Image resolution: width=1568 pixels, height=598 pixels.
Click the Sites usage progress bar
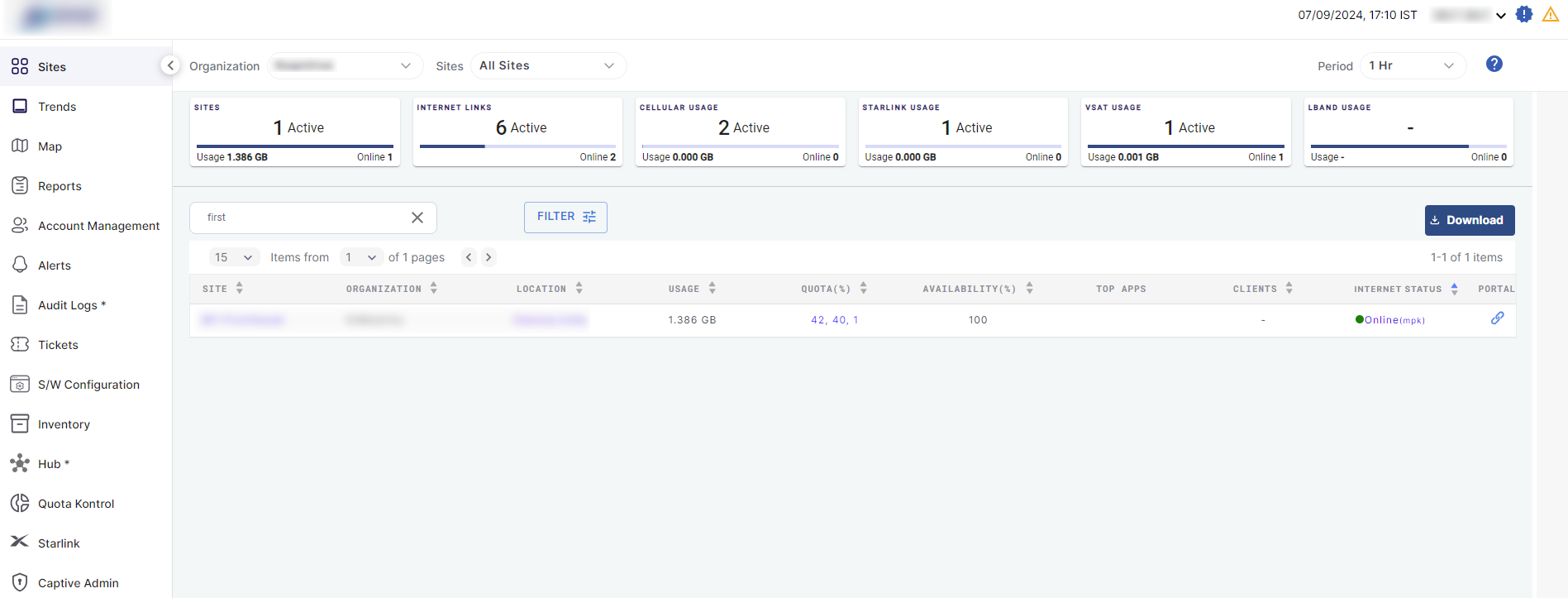pos(294,146)
